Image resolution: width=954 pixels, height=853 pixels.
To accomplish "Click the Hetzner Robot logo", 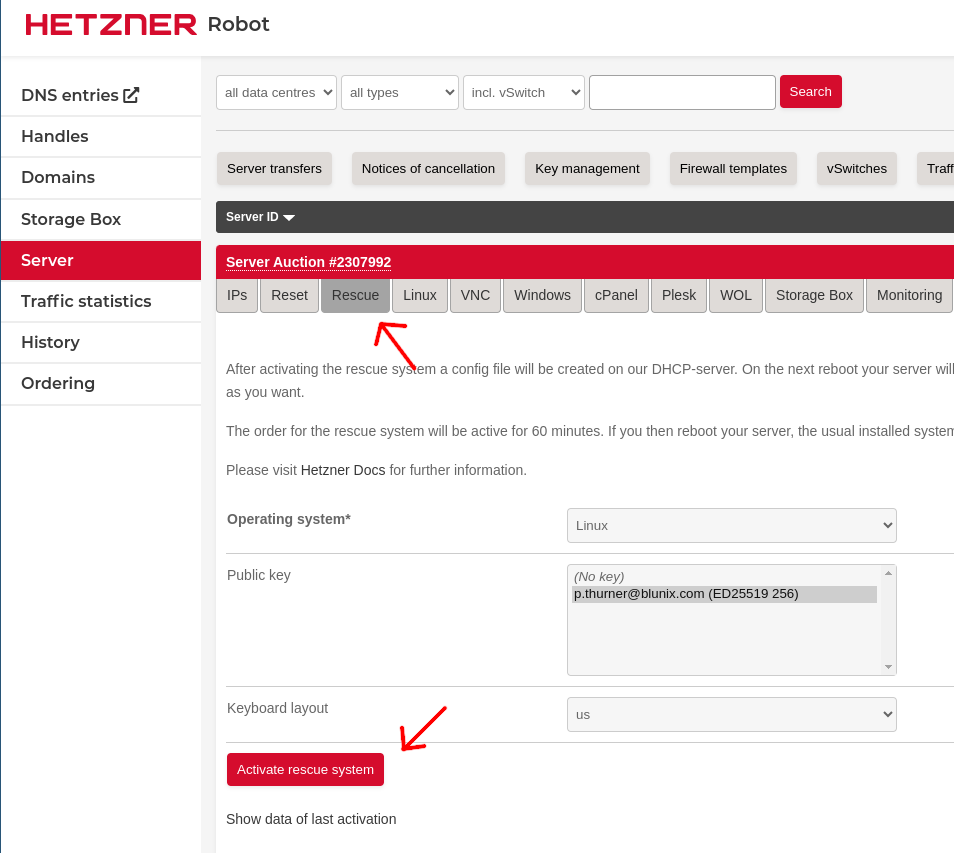I will [x=110, y=23].
